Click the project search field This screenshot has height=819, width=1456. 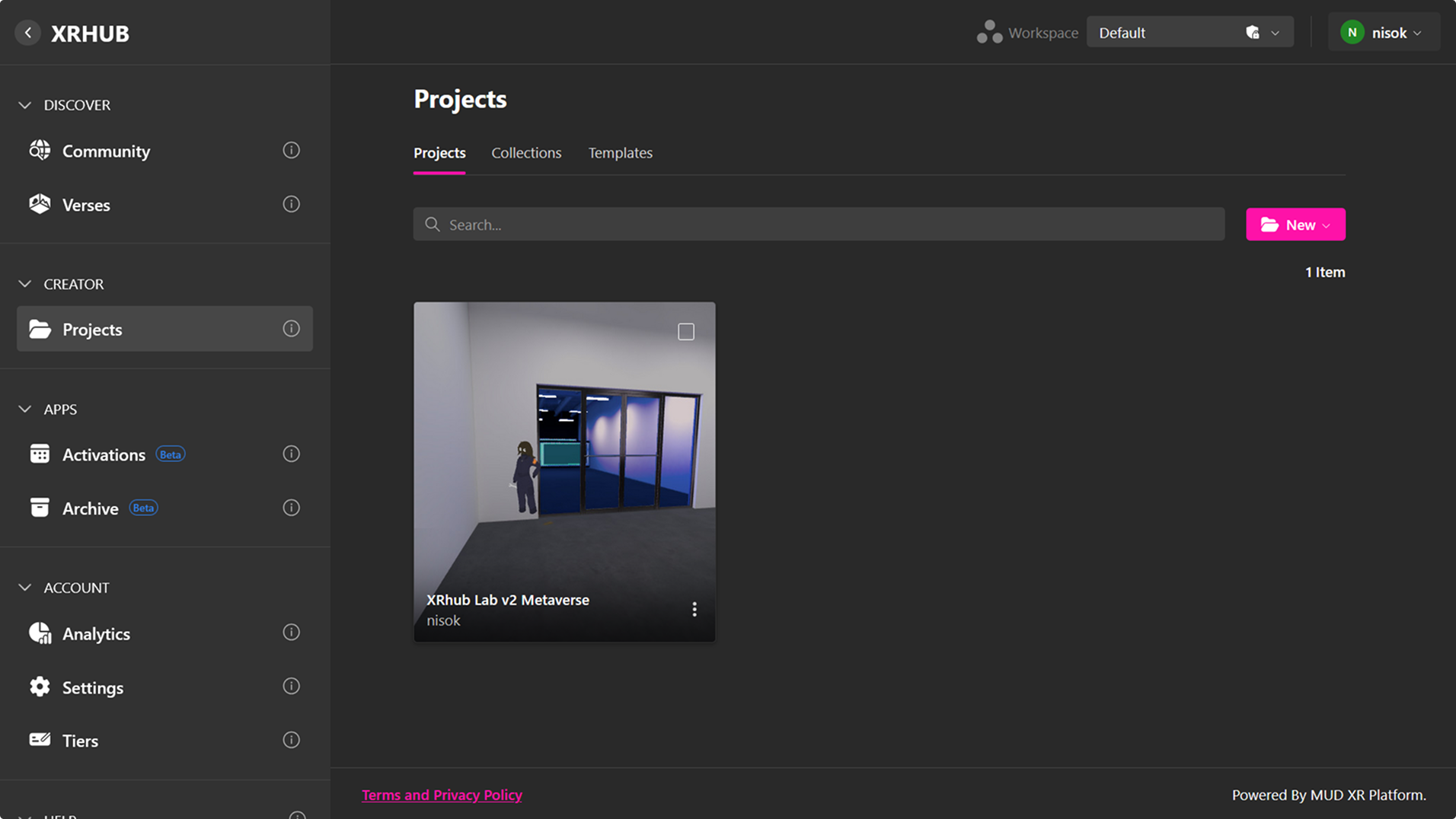point(819,225)
